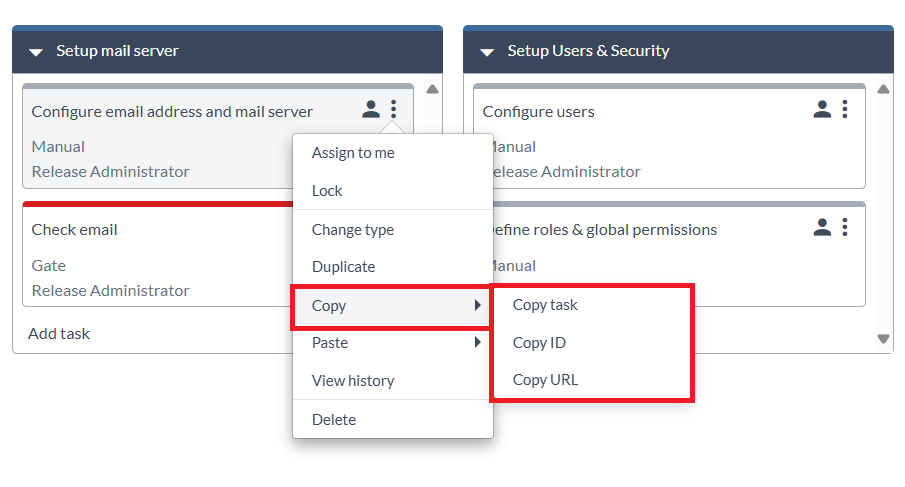The height and width of the screenshot is (487, 905).
Task: Click Add task in mail server phase
Action: point(59,334)
